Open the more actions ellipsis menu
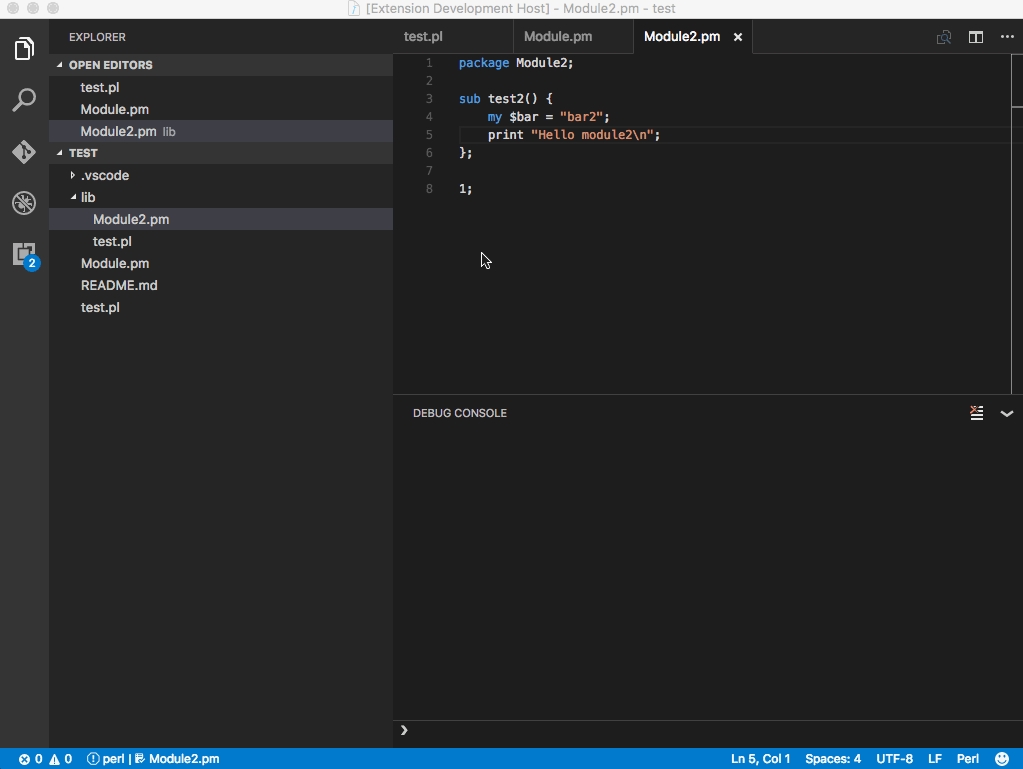The image size is (1023, 769). click(x=1007, y=37)
